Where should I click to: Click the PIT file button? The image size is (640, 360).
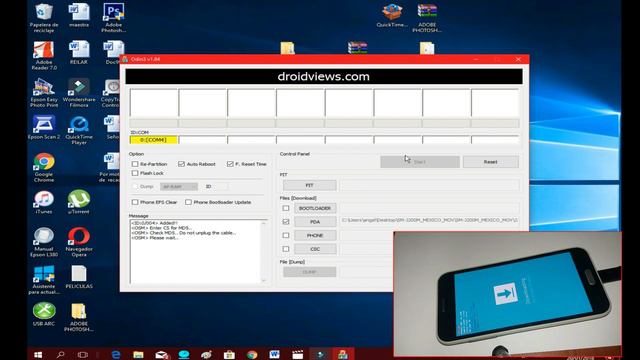point(309,185)
